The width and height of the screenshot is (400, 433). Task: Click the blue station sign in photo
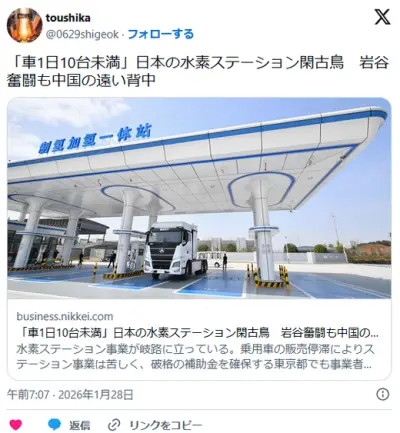tap(95, 139)
